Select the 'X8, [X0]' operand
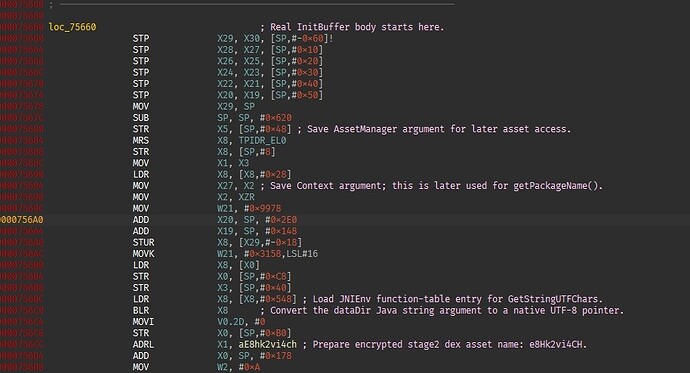690x373 pixels. pos(239,265)
